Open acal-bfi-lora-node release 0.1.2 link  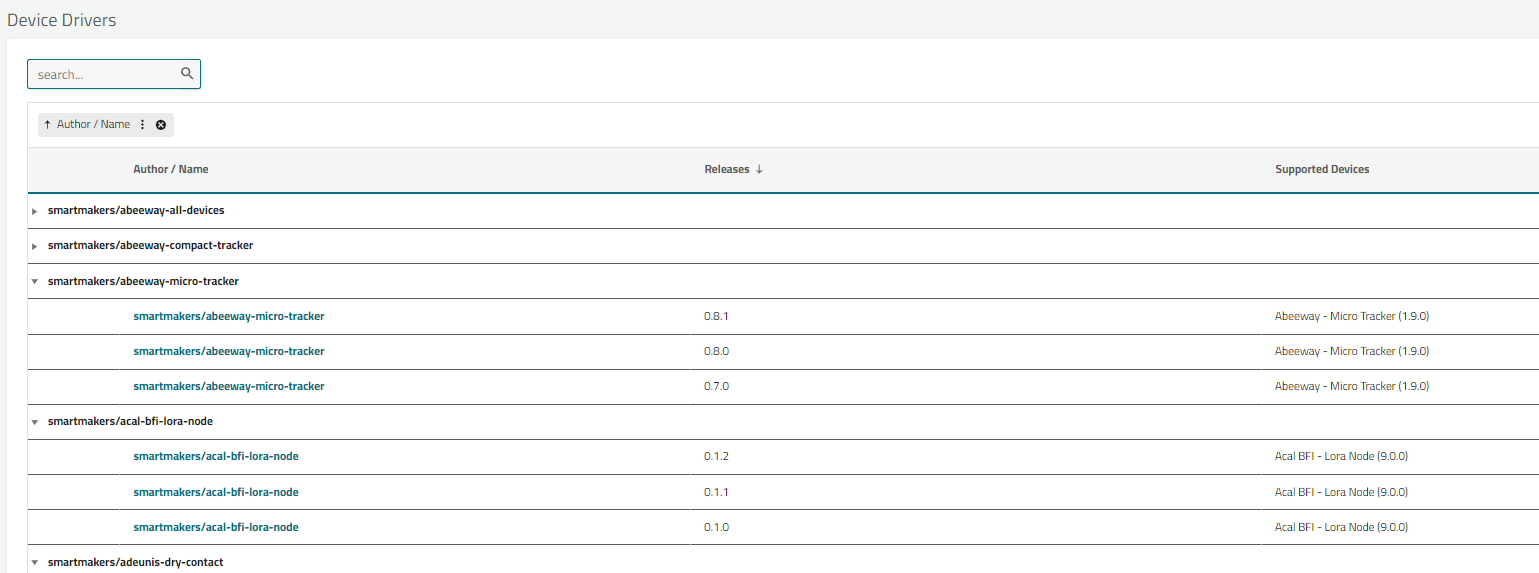point(216,456)
